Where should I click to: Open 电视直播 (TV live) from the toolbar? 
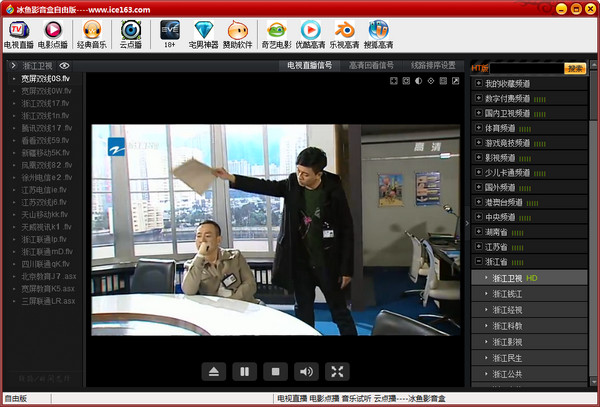tap(19, 35)
